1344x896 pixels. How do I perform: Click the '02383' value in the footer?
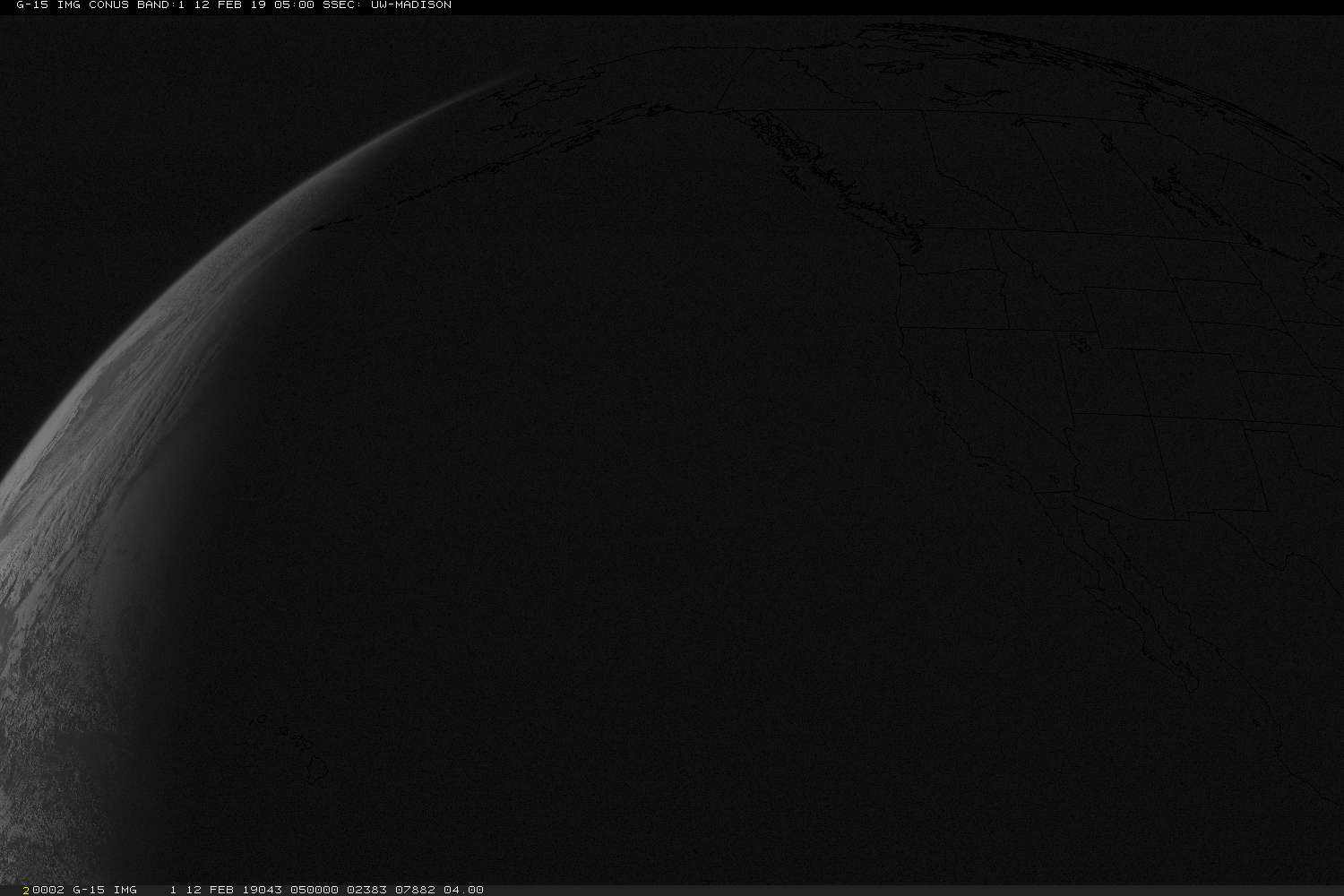pyautogui.click(x=367, y=890)
